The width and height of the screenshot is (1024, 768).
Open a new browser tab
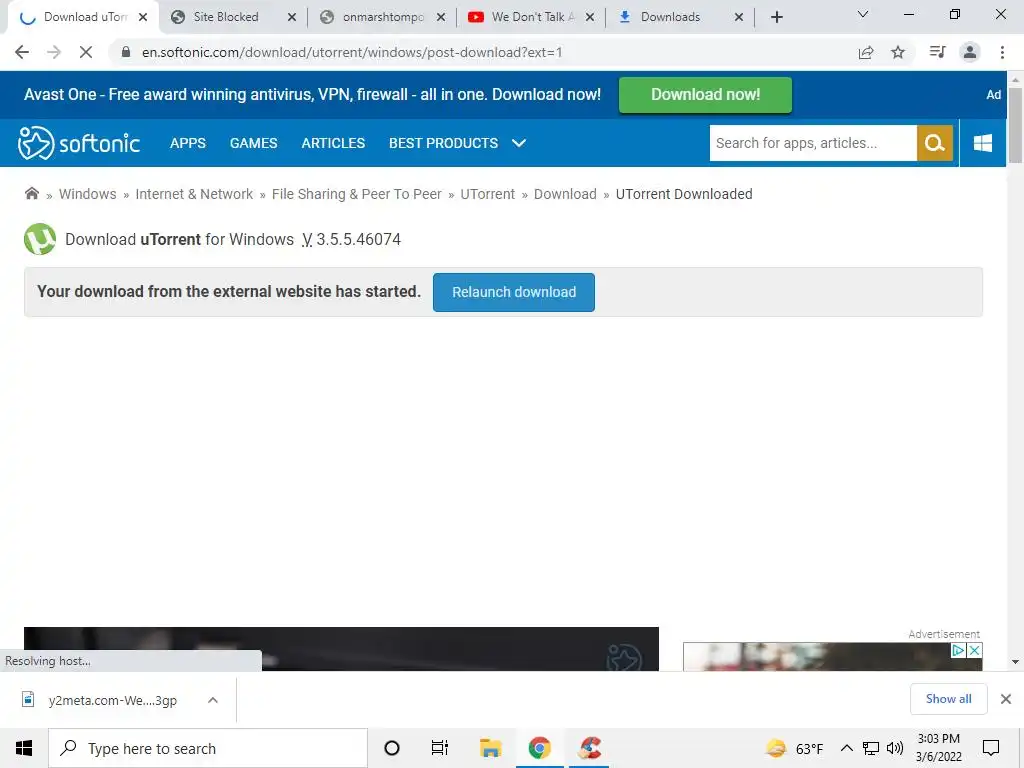pos(776,17)
